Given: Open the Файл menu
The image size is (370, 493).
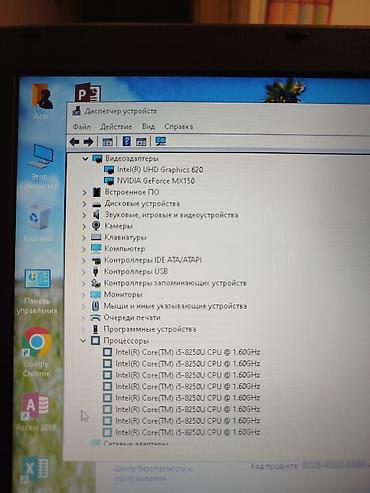Looking at the screenshot, I should [81, 127].
